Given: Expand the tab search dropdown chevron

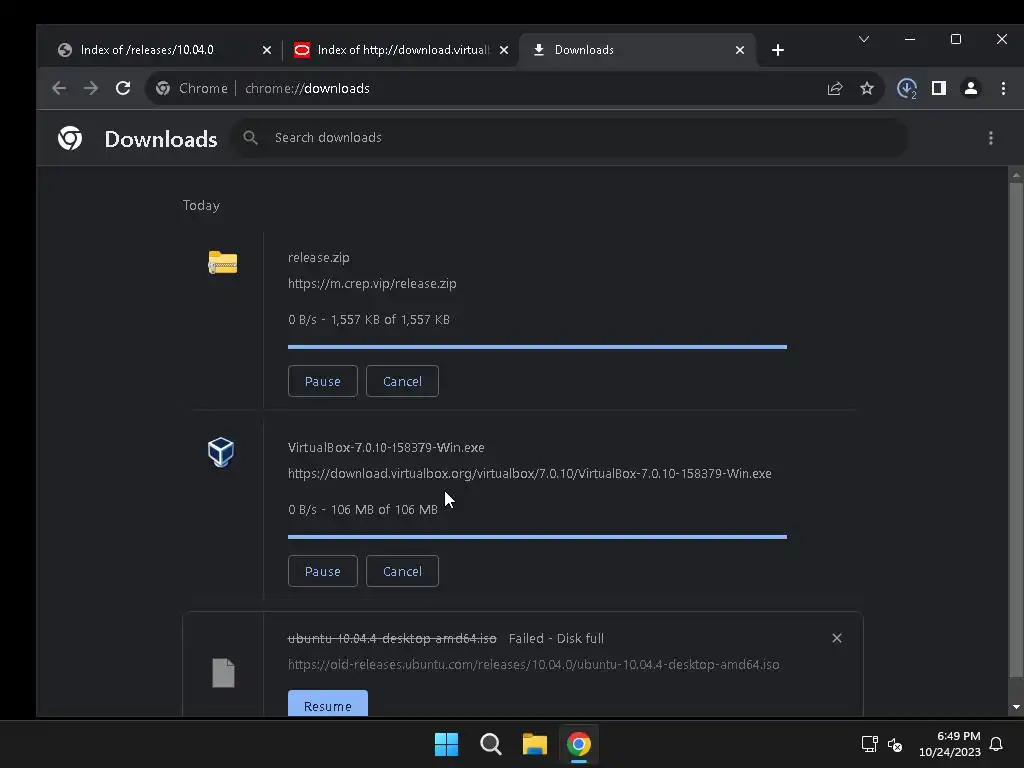Looking at the screenshot, I should pos(864,39).
